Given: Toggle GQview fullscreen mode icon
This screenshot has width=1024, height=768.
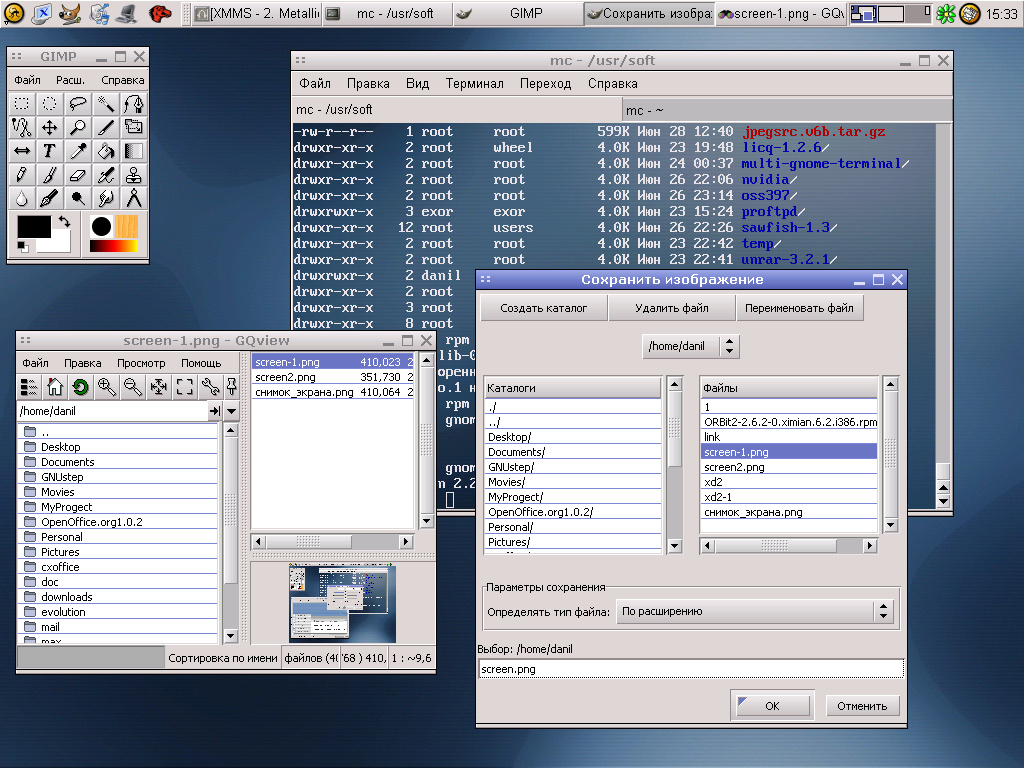Looking at the screenshot, I should (184, 387).
